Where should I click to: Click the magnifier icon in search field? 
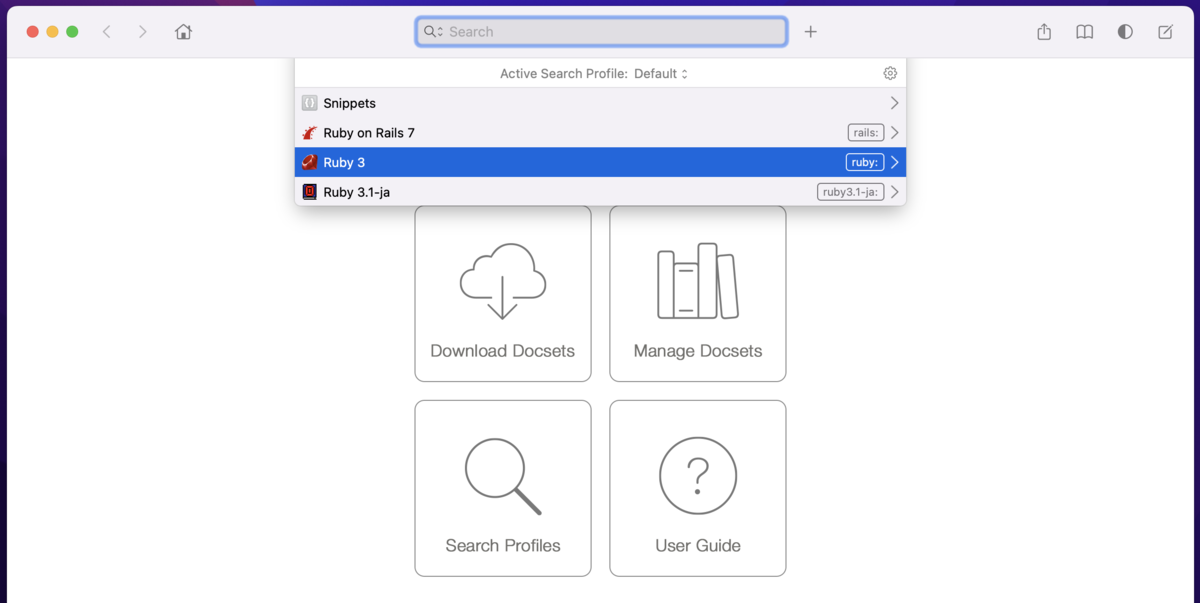433,32
